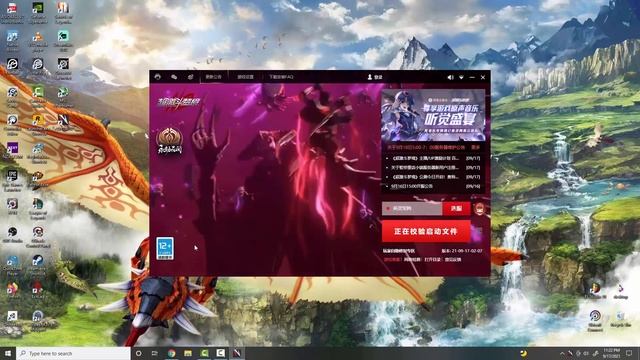Click the server selection field
Image resolution: width=640 pixels, height=360 pixels.
(x=412, y=209)
